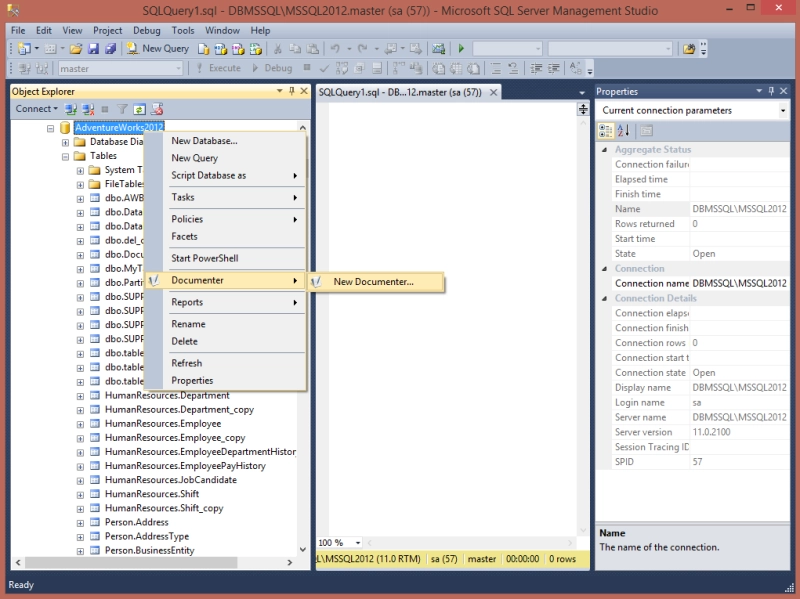The height and width of the screenshot is (599, 800).
Task: Click the Comment out lines icon
Action: pos(495,68)
